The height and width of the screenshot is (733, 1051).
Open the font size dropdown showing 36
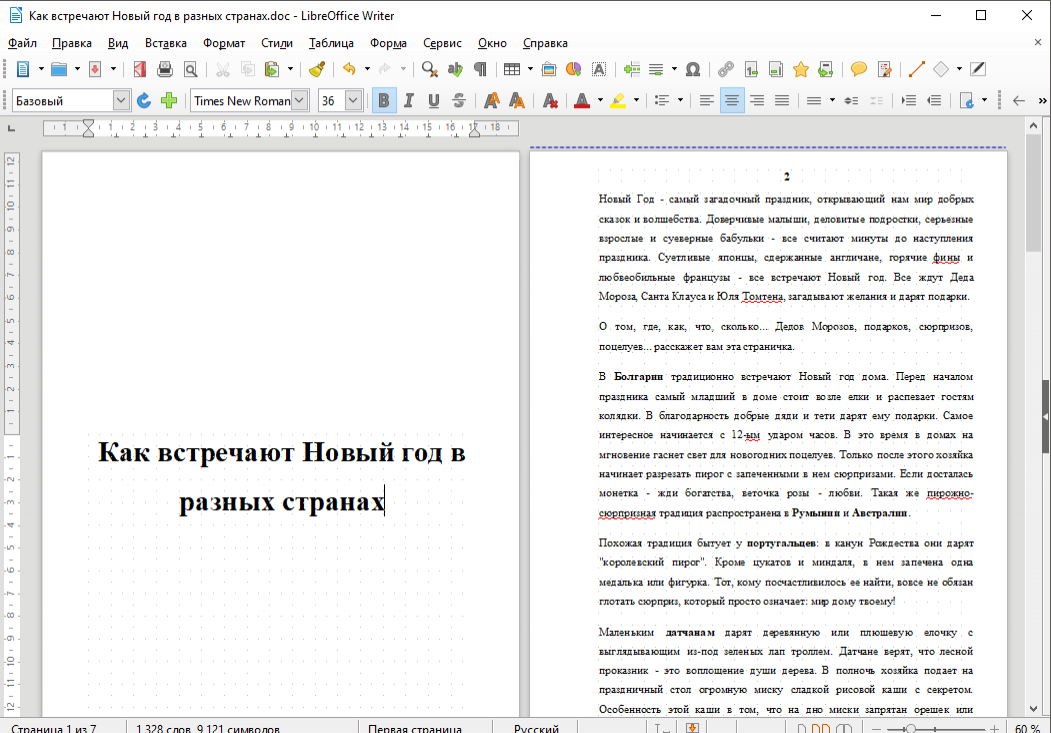353,100
